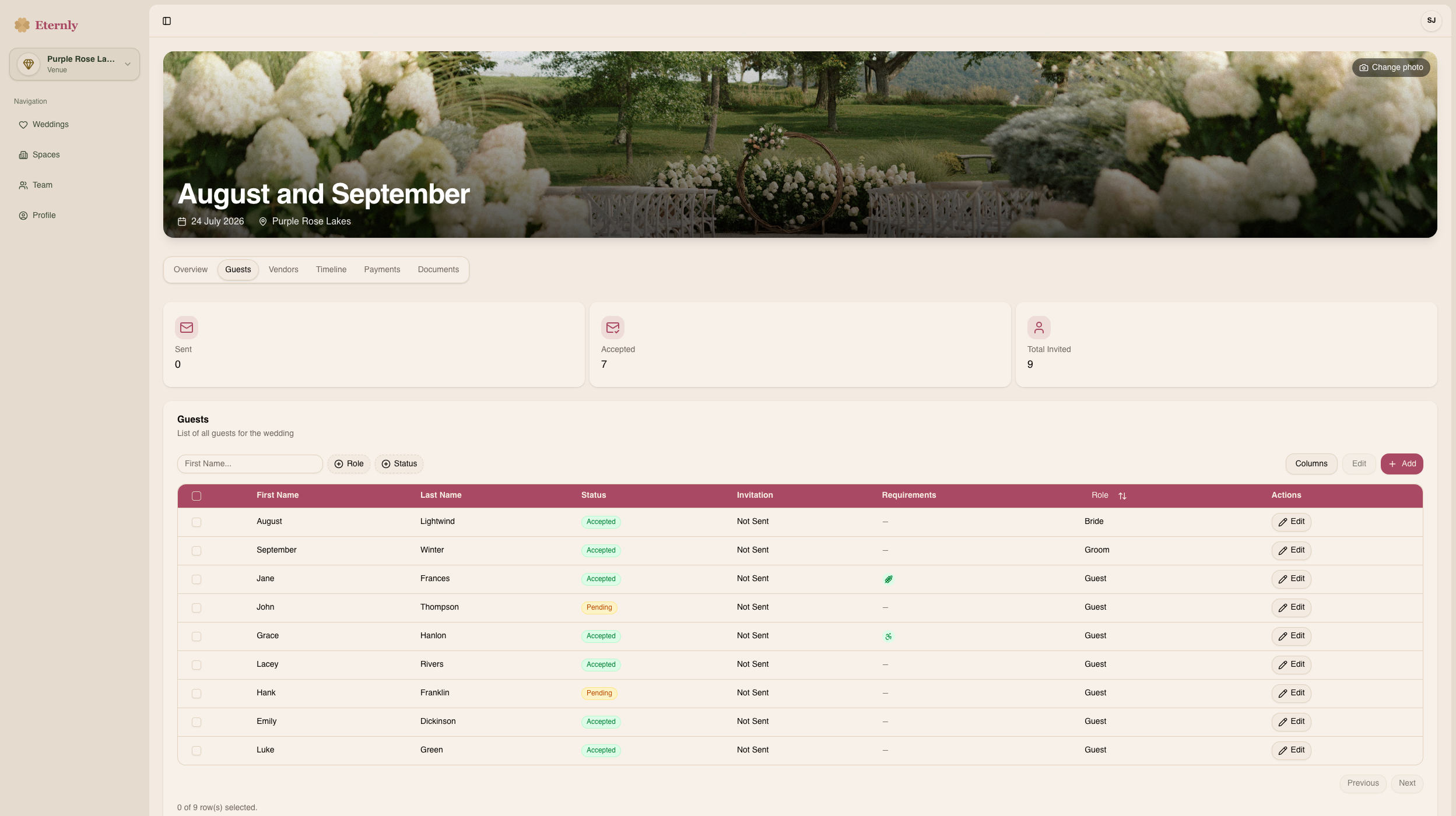Open the Payments tab
The image size is (1456, 816).
pyautogui.click(x=382, y=270)
